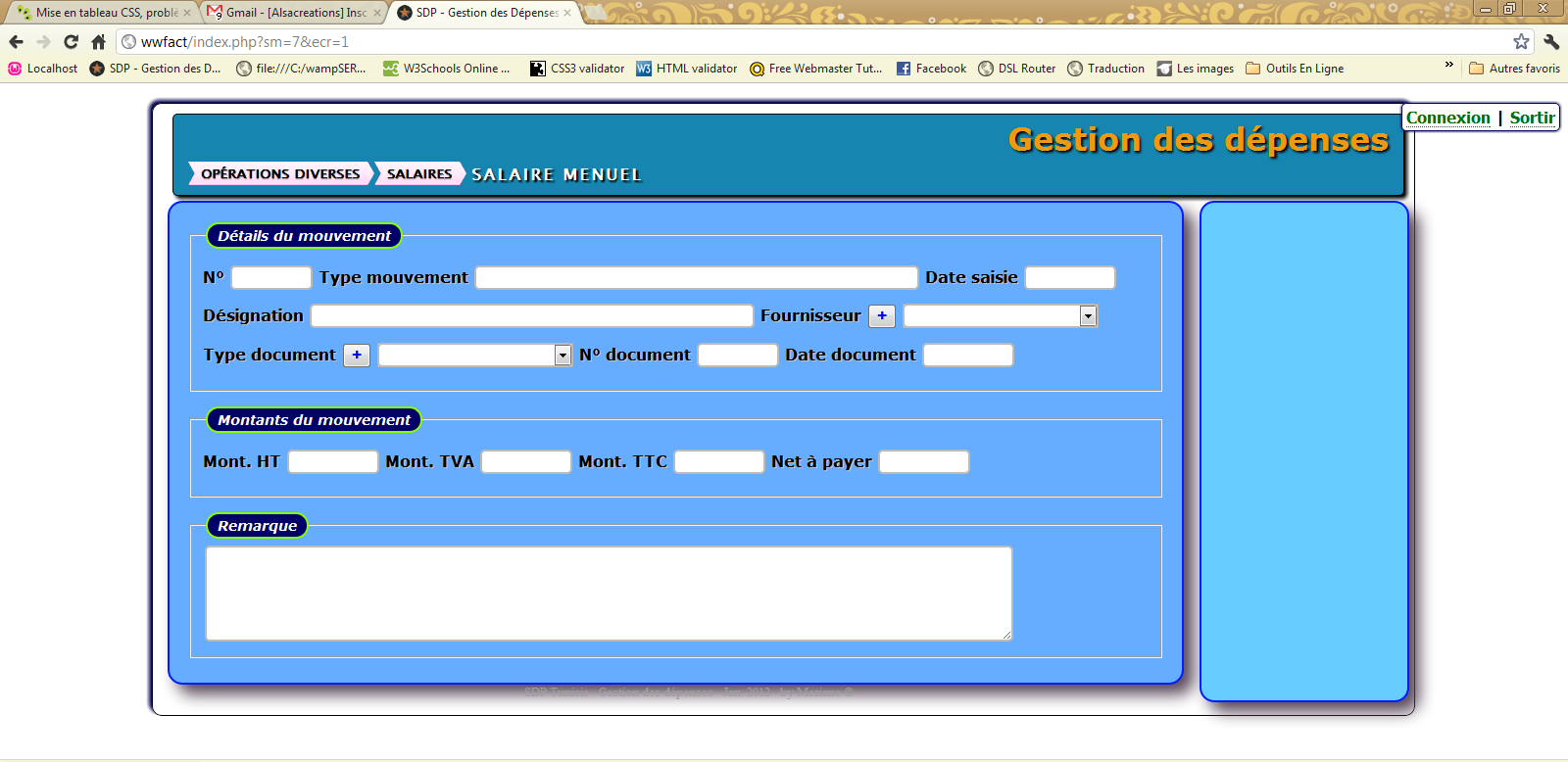Add a new Fournisseur with plus button
Image resolution: width=1568 pixels, height=762 pixels.
click(882, 315)
